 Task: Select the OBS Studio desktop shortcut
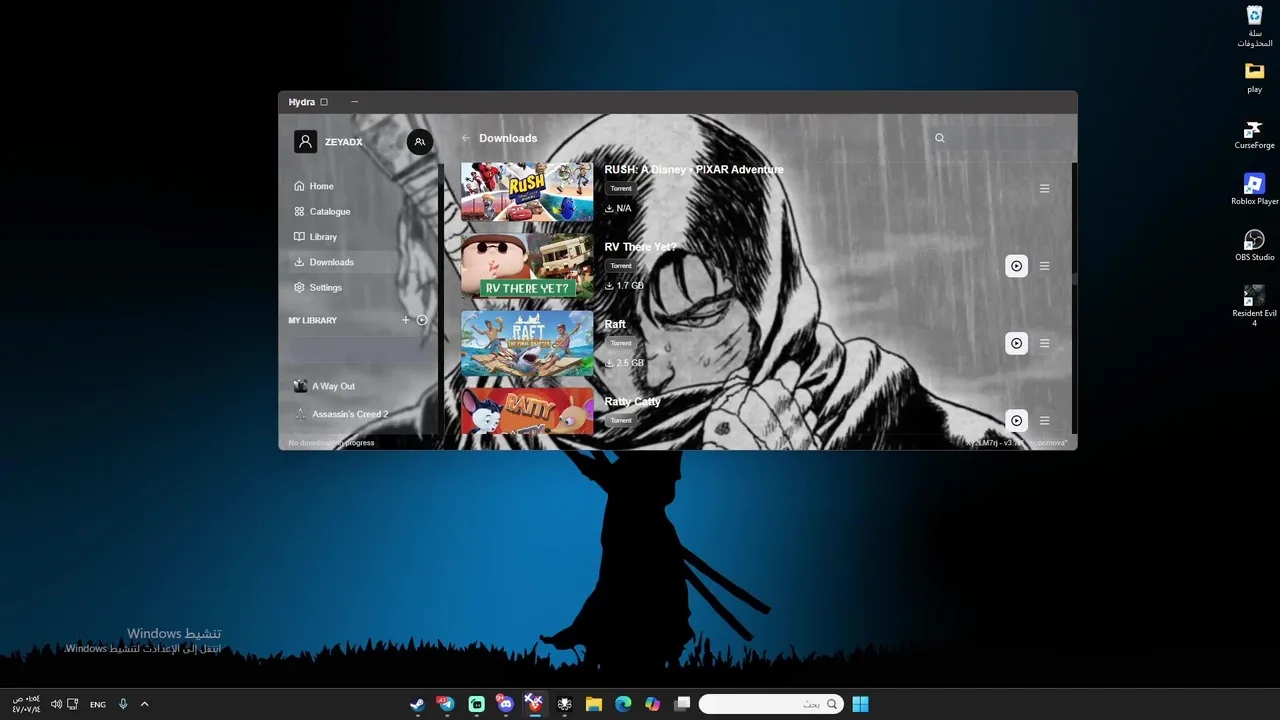pyautogui.click(x=1254, y=246)
